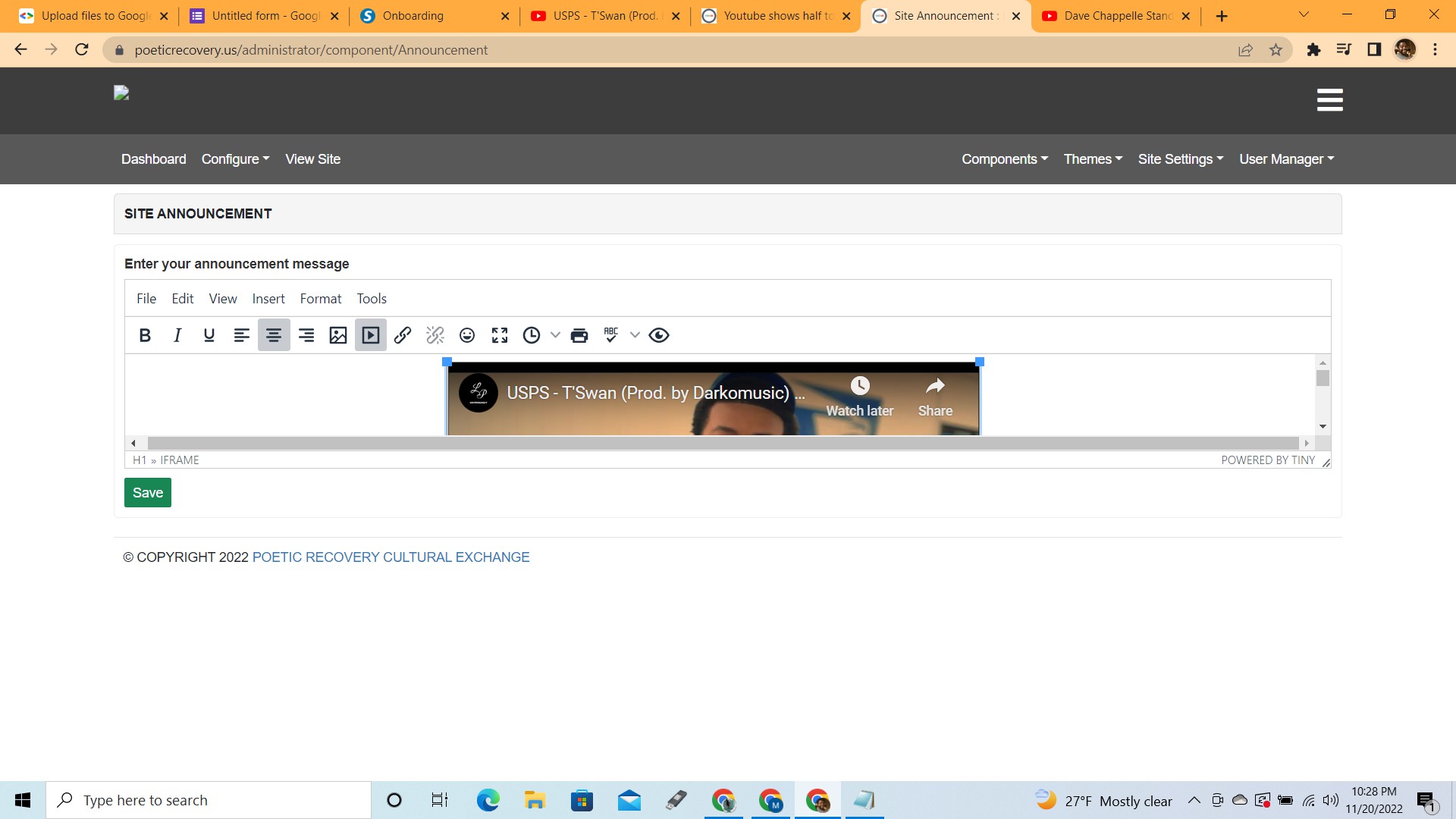
Task: Expand the spellcheck language dropdown arrow
Action: pos(635,335)
